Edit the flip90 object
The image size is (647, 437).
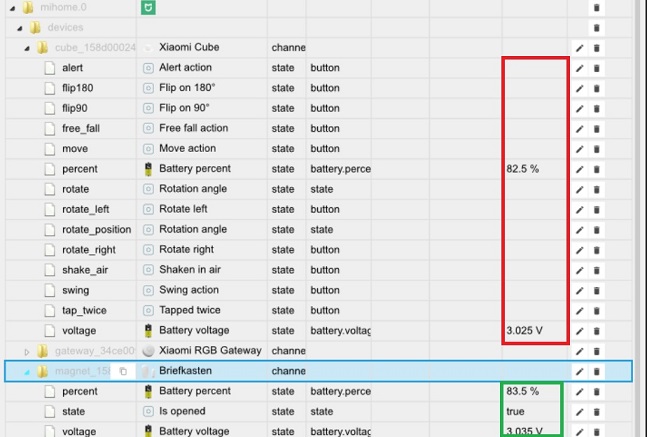pos(580,109)
